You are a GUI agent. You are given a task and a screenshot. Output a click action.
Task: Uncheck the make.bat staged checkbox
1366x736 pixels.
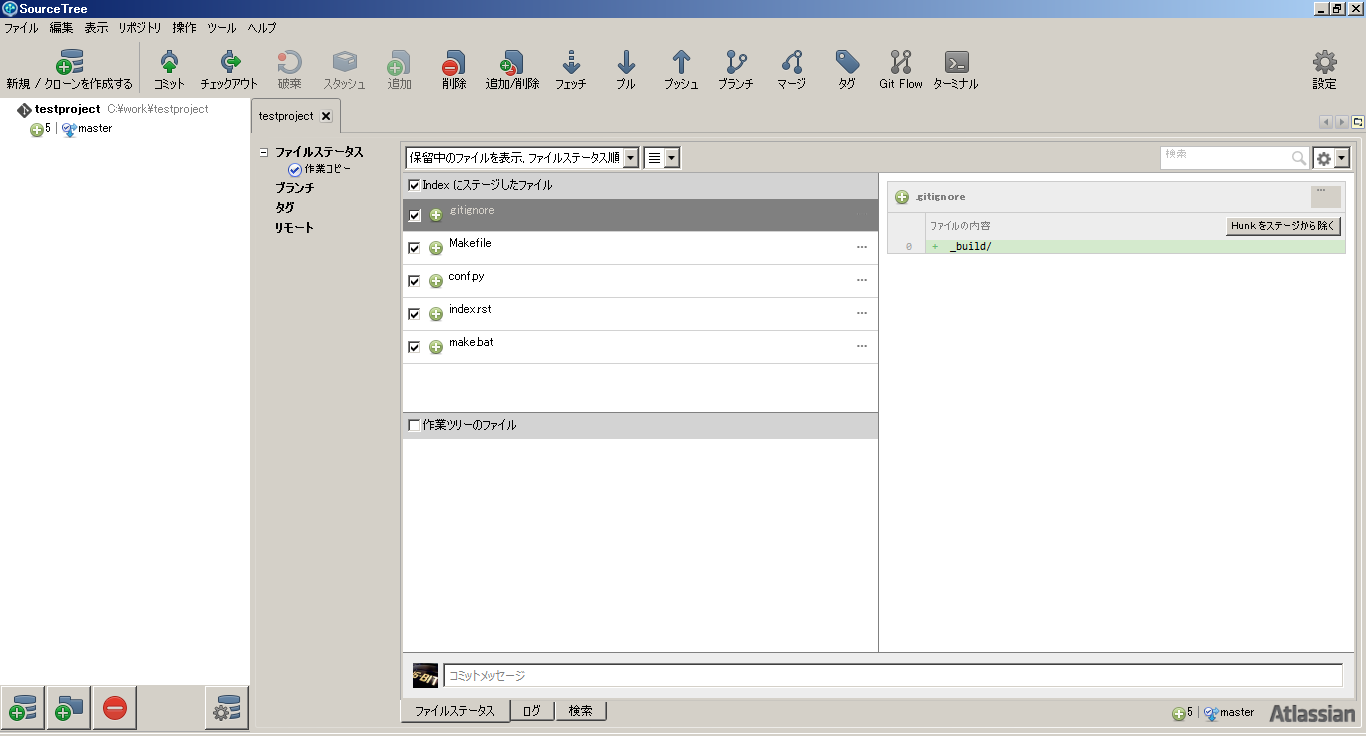coord(415,347)
